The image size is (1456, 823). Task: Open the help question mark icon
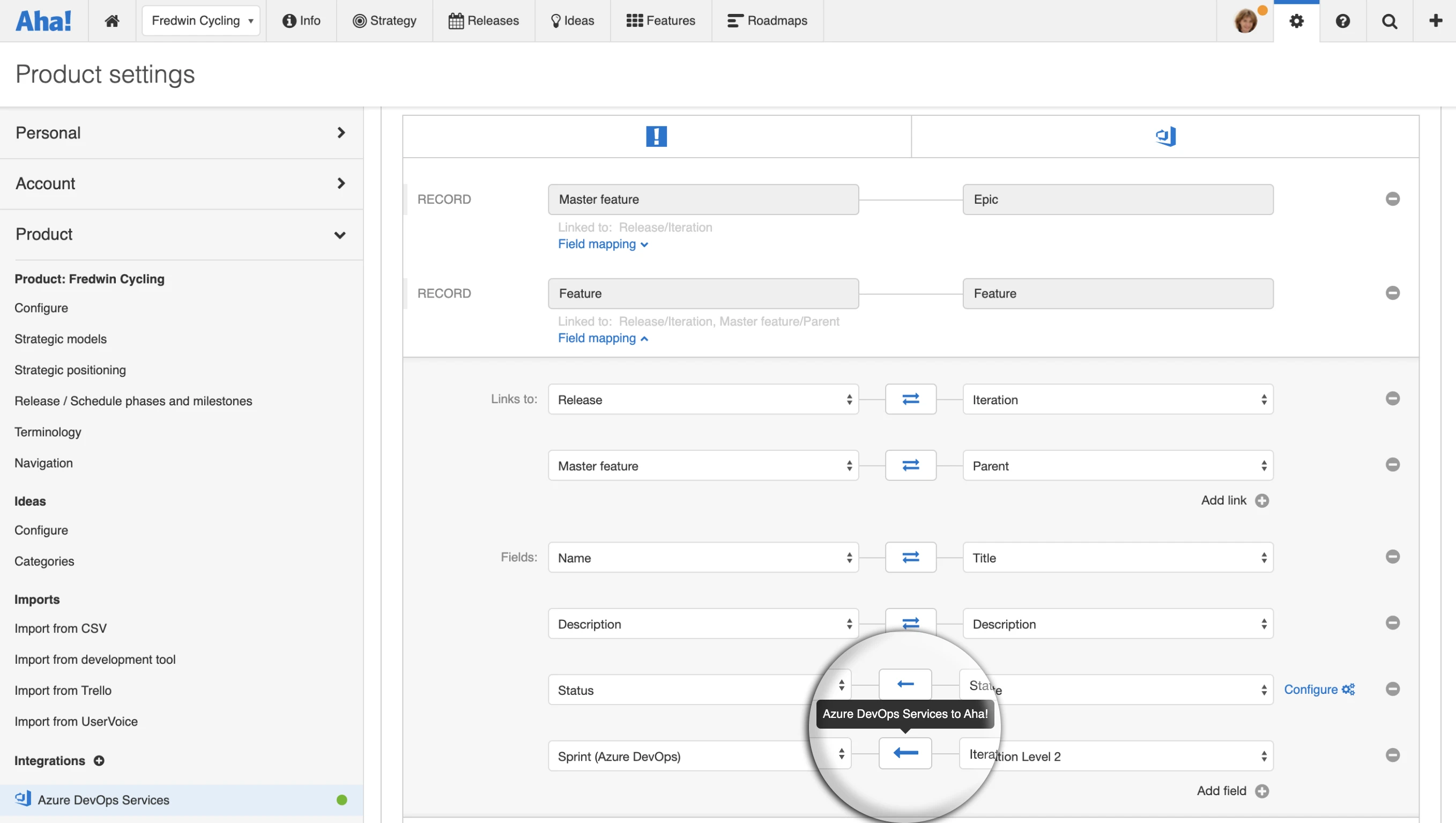1342,21
